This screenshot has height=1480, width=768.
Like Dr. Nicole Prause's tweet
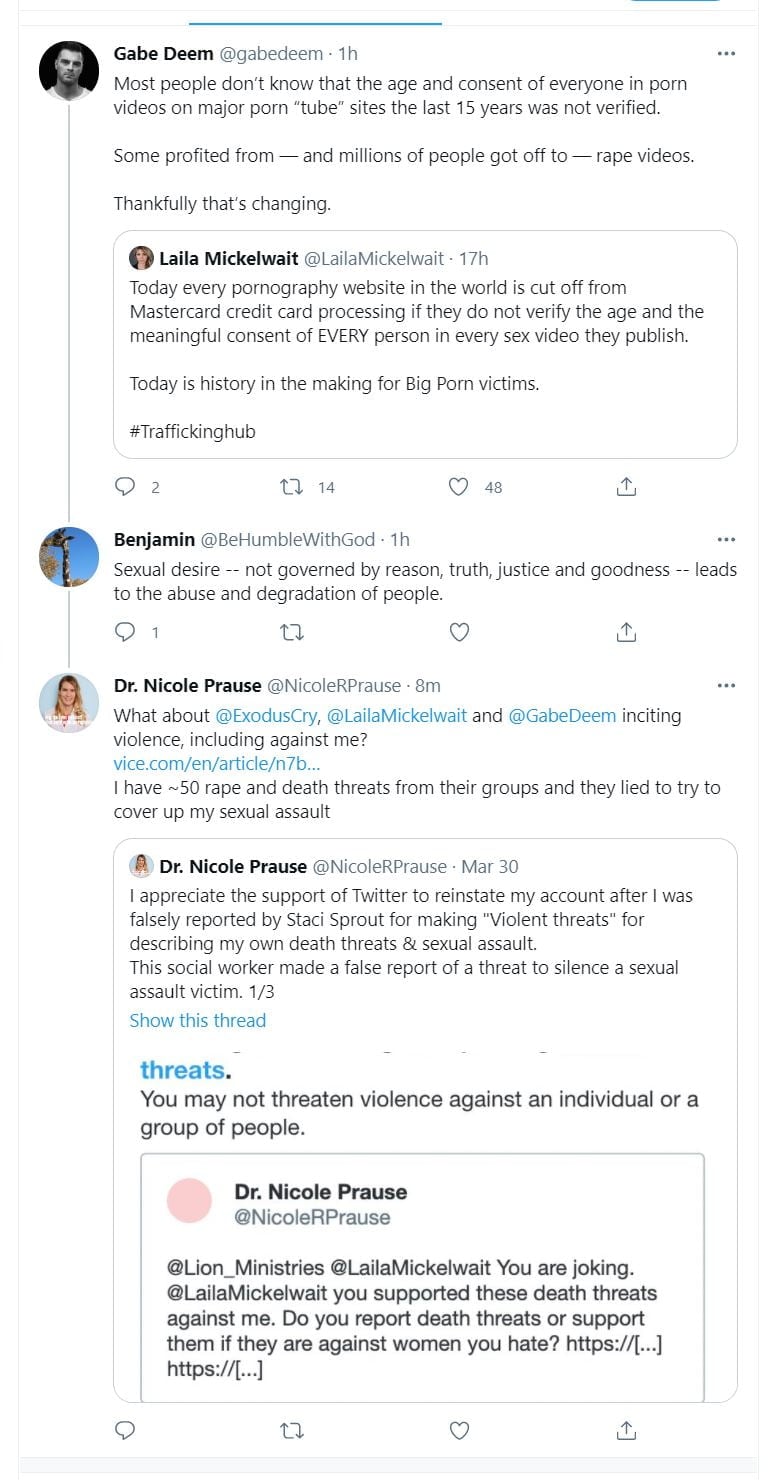click(x=459, y=1430)
